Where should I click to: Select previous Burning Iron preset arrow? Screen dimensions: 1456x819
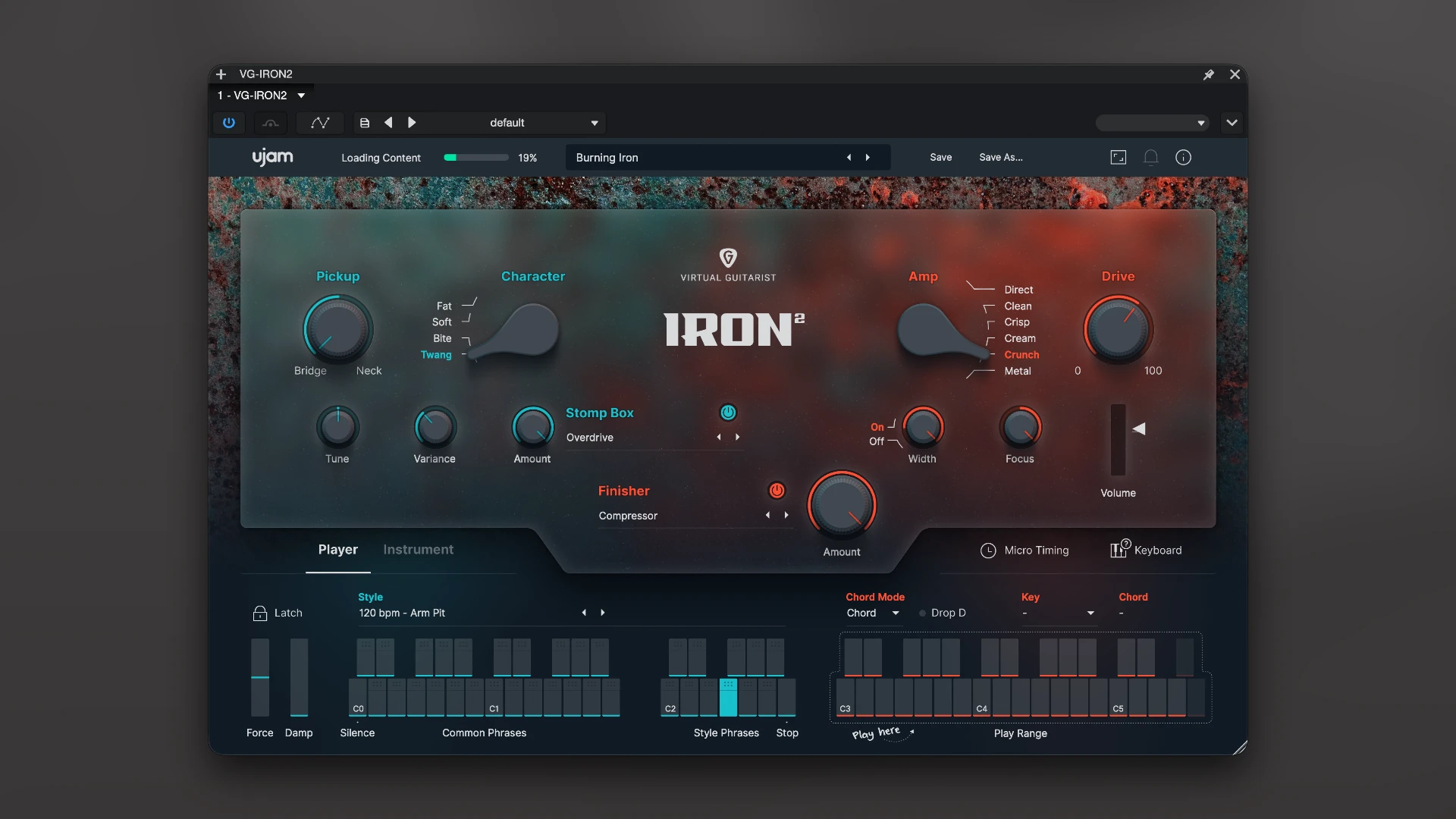tap(849, 158)
